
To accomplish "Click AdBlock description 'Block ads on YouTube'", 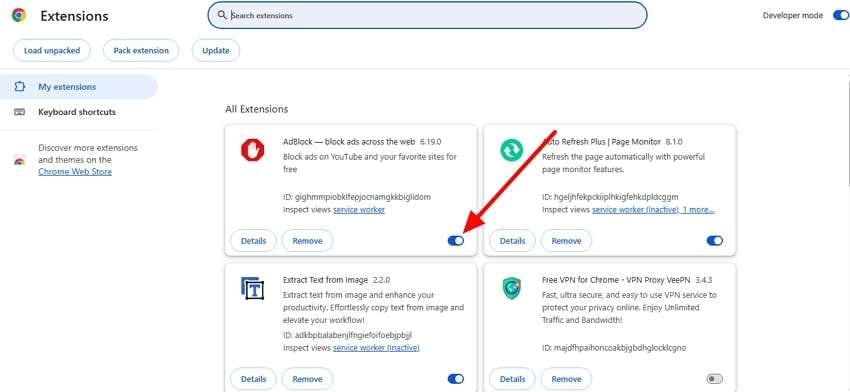I will (370, 163).
